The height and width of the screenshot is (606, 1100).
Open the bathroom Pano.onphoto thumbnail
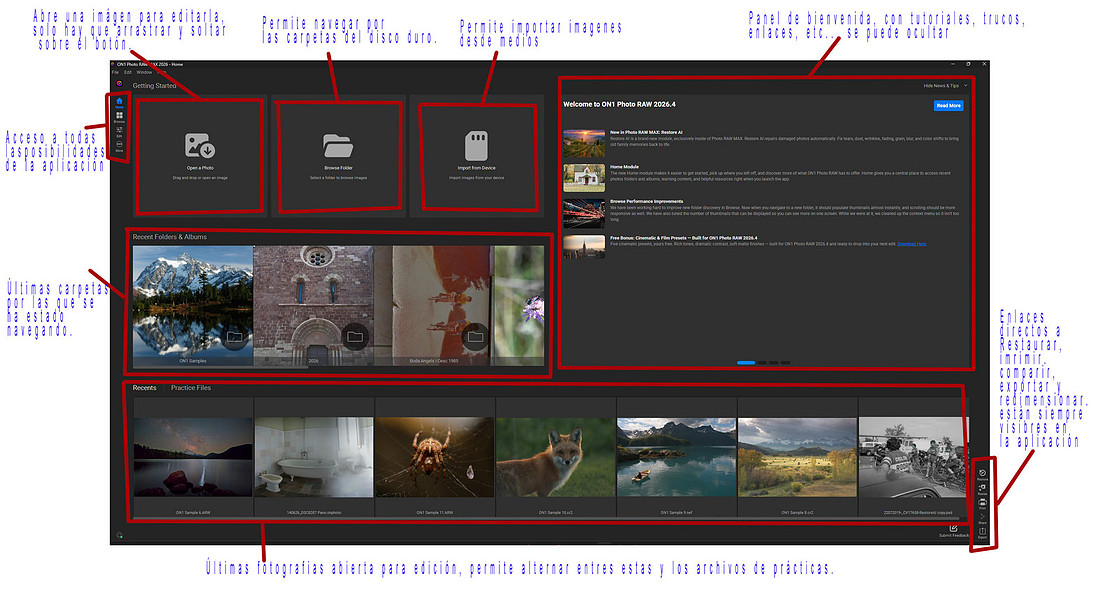pos(314,457)
